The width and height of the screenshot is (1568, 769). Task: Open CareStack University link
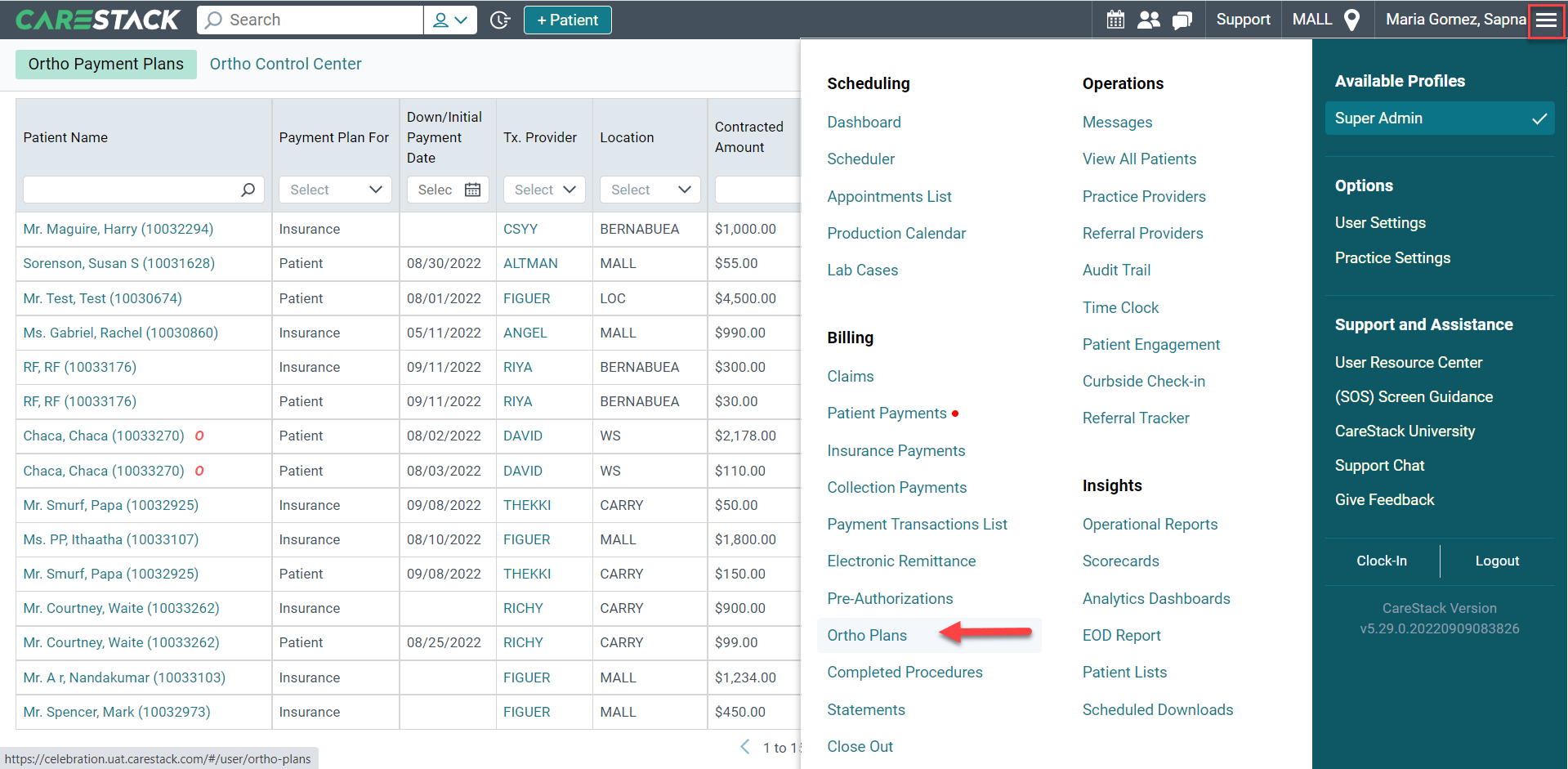coord(1405,431)
